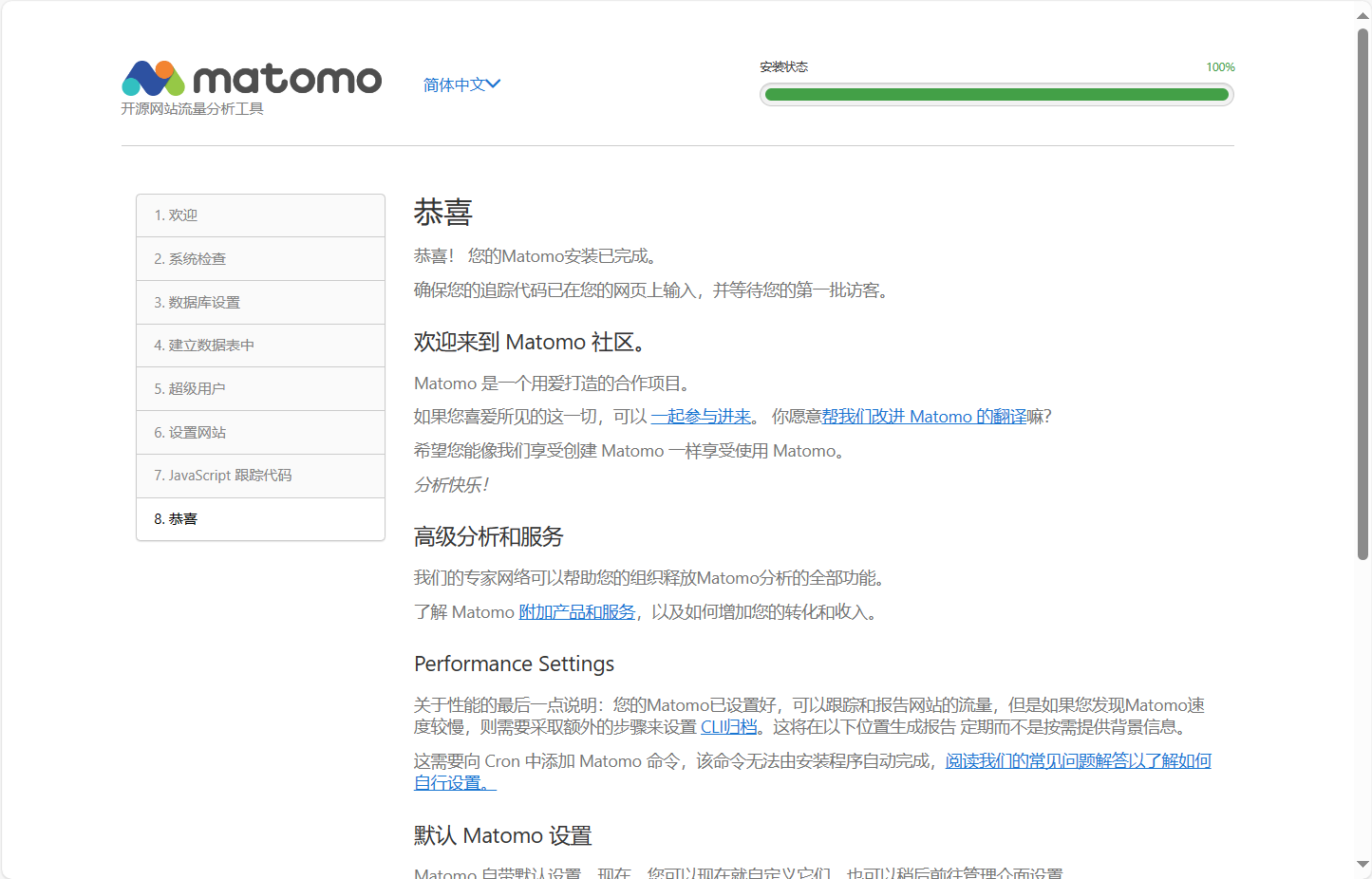Click the scrollbar up arrow
This screenshot has height=879, width=1372.
[1363, 16]
